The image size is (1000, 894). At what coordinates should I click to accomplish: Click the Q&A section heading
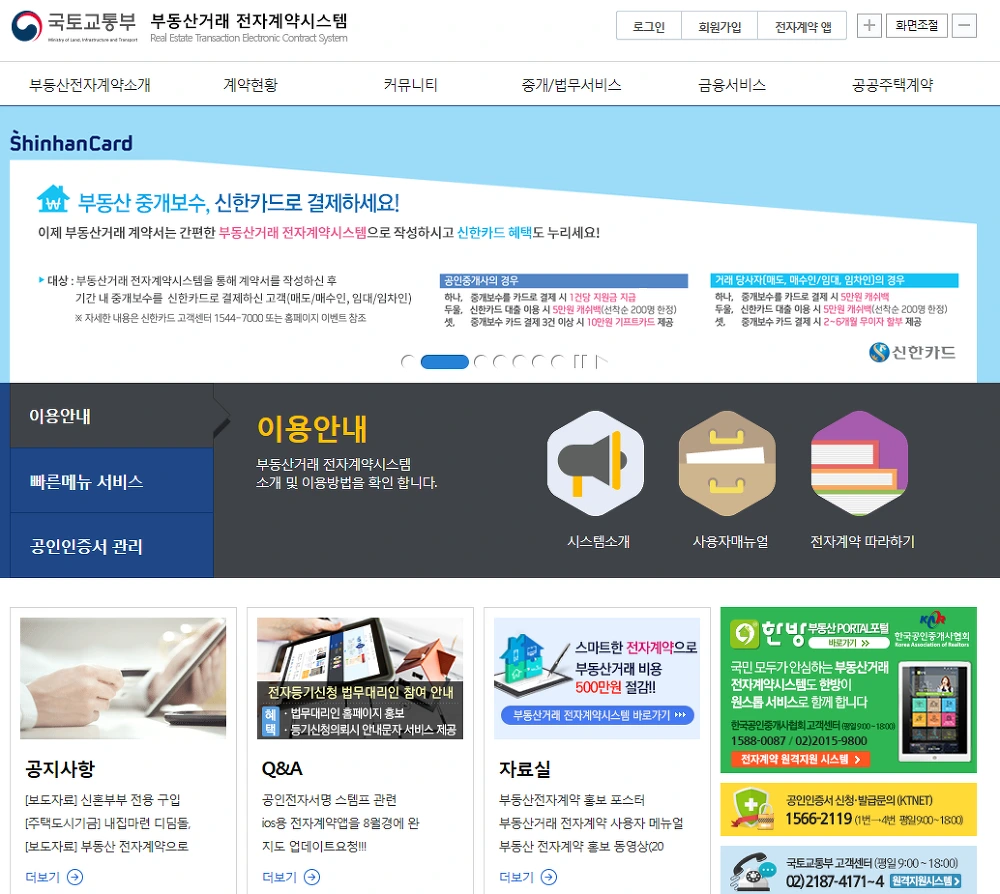coord(282,768)
